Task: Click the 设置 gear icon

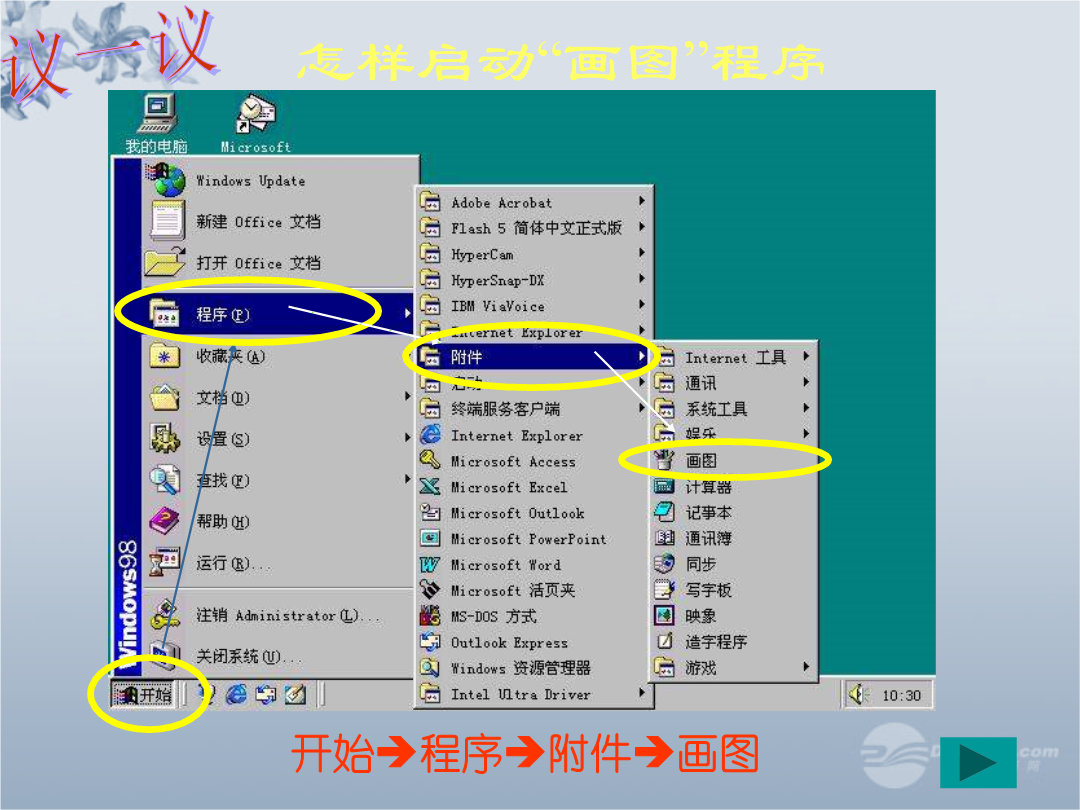Action: pyautogui.click(x=165, y=438)
